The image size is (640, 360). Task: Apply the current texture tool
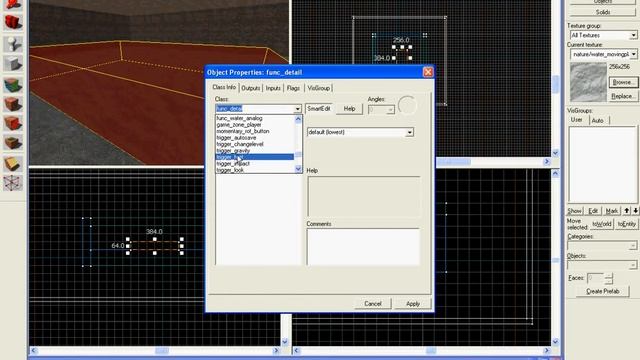pos(13,104)
